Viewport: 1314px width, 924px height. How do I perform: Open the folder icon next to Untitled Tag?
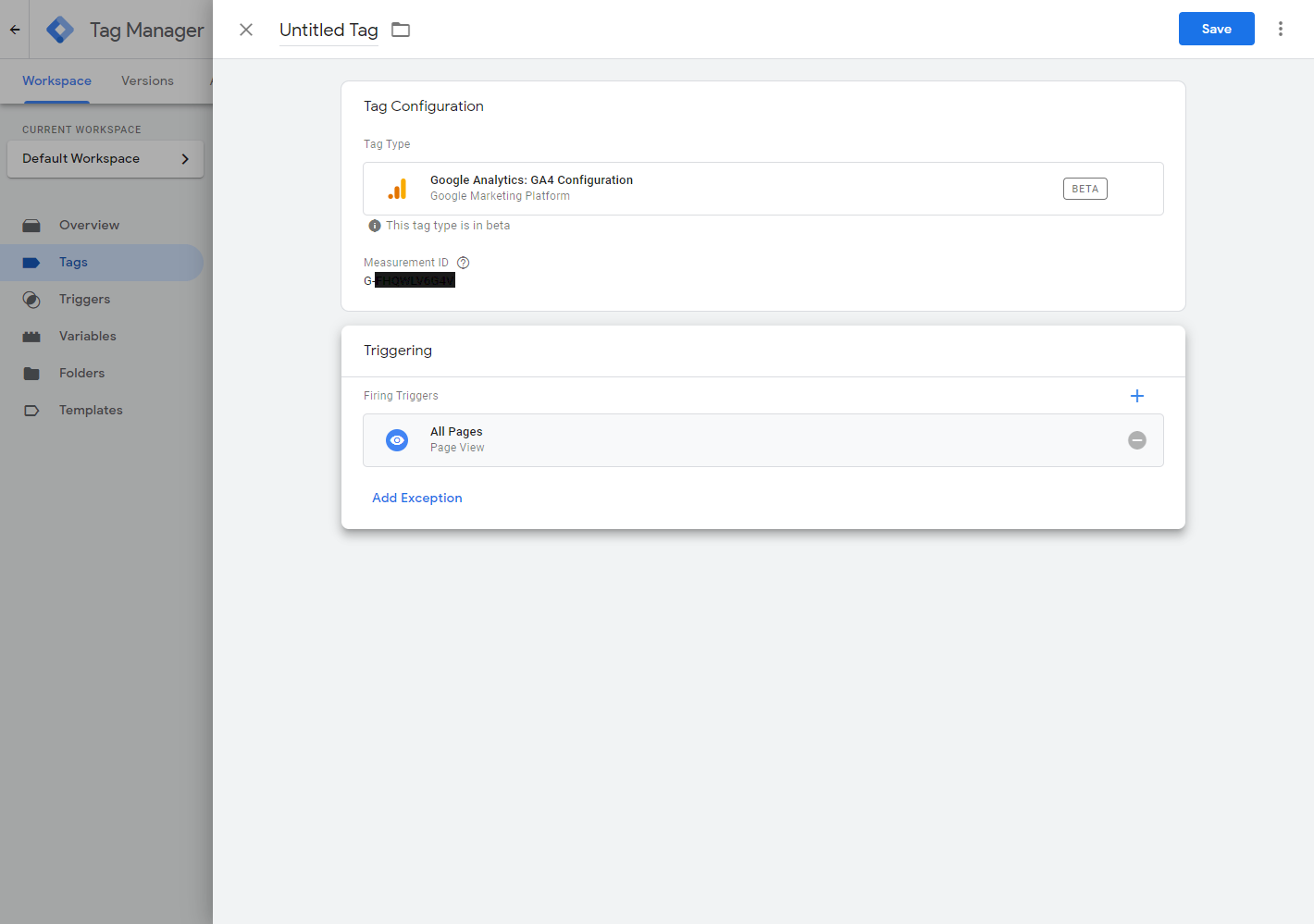click(401, 30)
